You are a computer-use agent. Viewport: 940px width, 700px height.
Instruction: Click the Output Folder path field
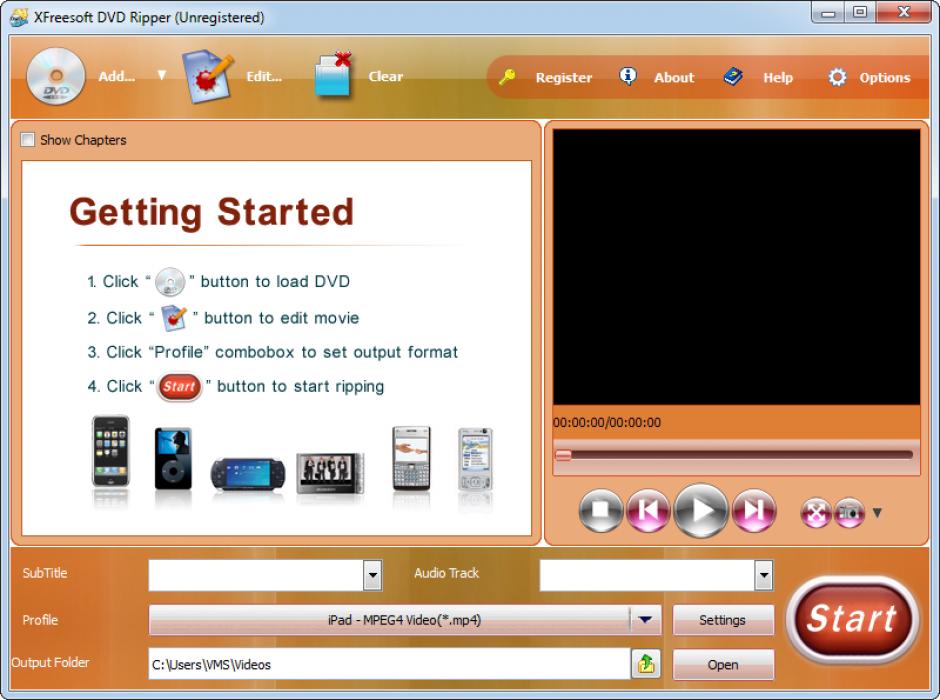tap(390, 664)
